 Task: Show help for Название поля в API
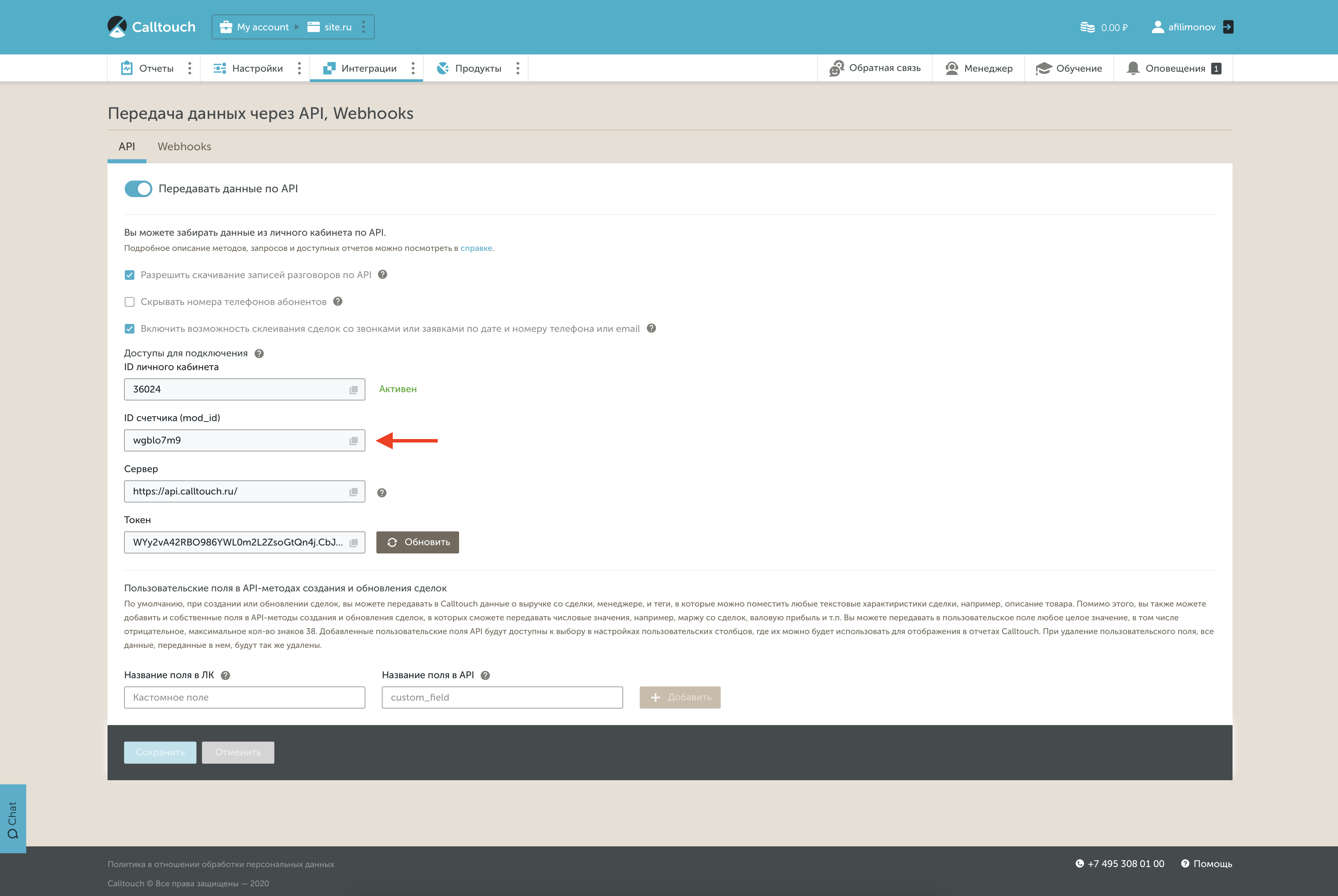click(485, 675)
